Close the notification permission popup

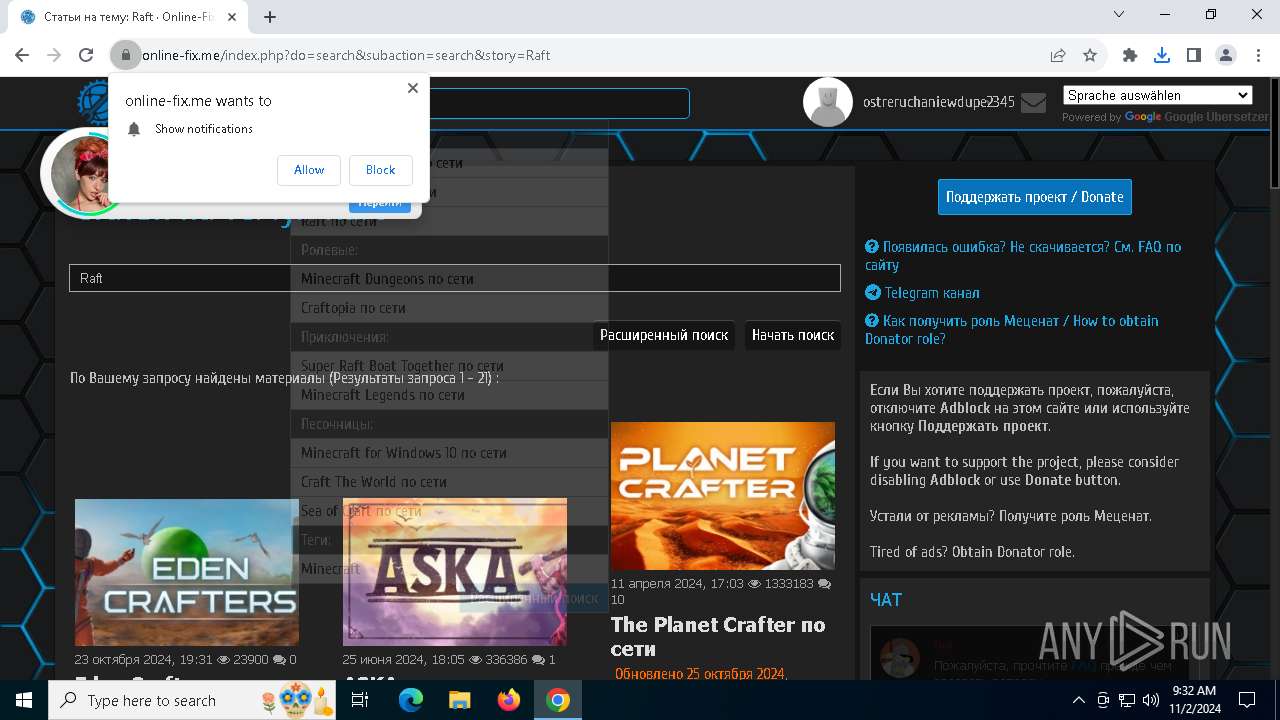(413, 88)
